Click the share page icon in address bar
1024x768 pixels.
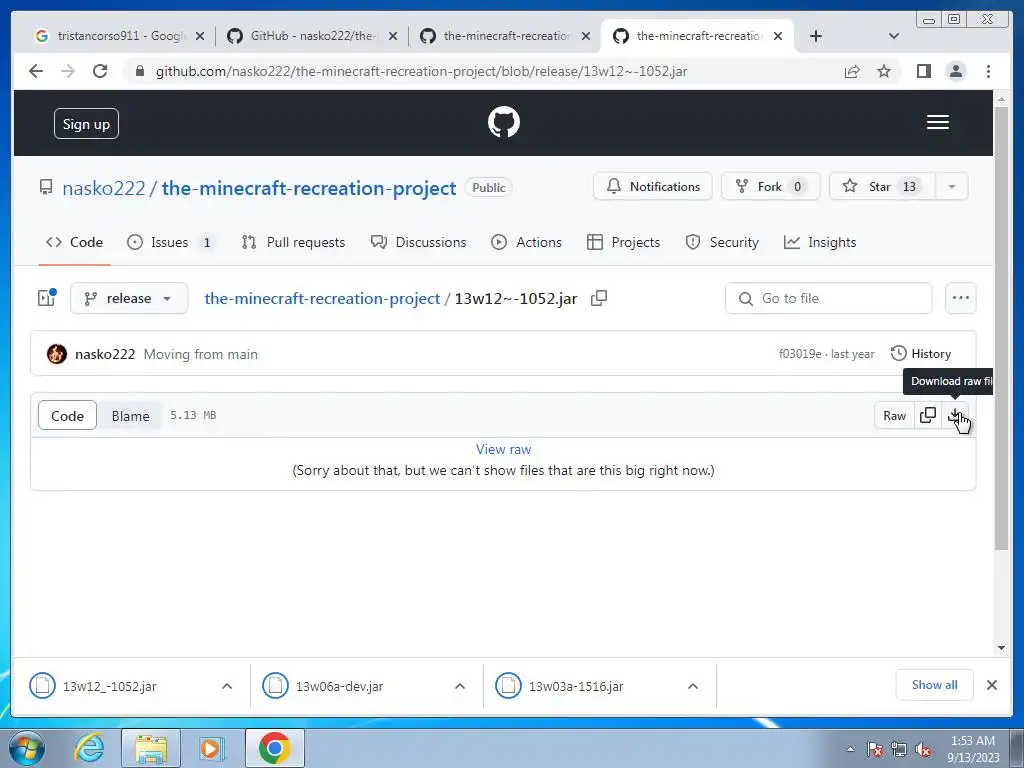pyautogui.click(x=852, y=71)
